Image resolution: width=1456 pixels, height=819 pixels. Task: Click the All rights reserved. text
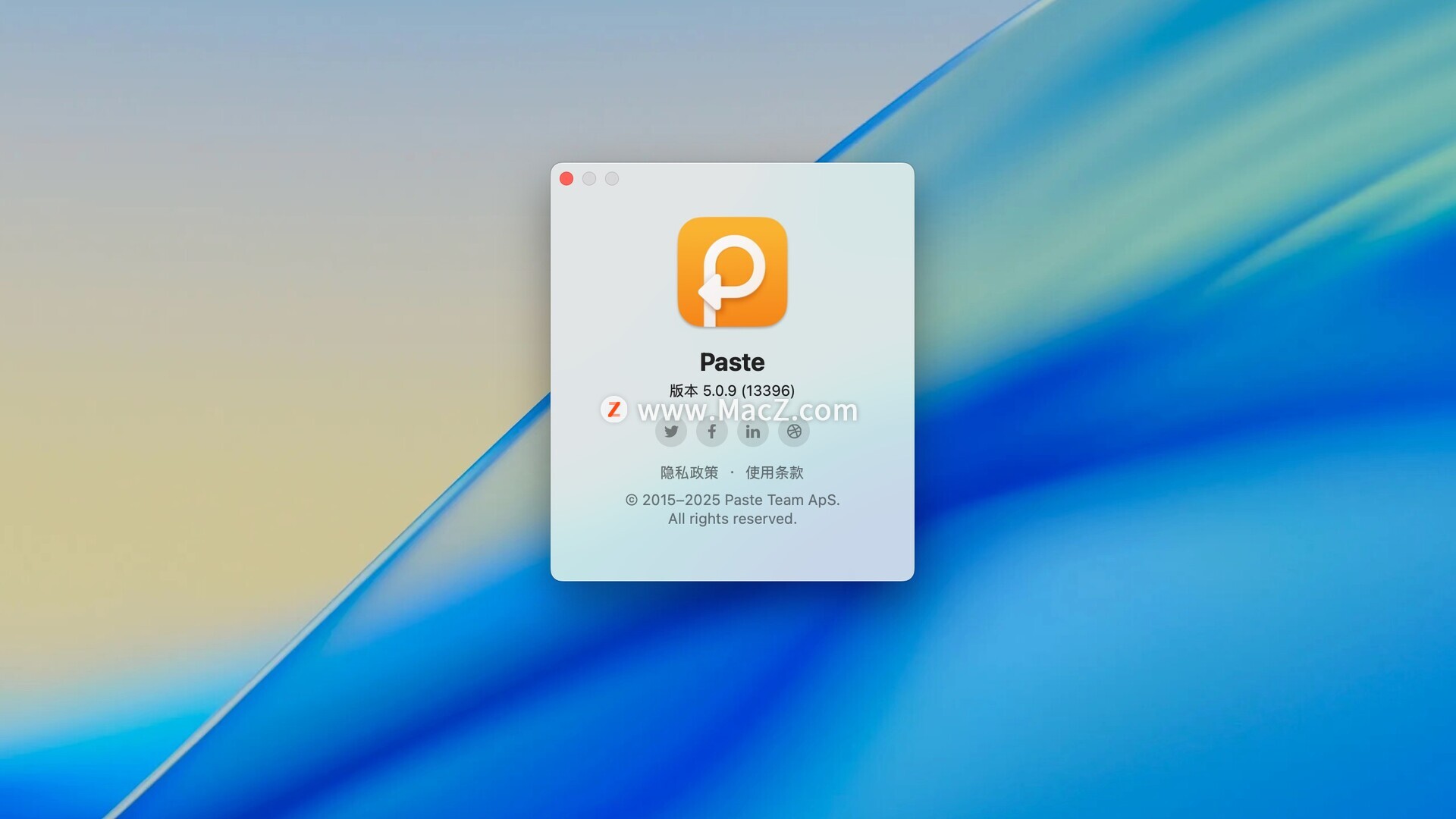(733, 519)
